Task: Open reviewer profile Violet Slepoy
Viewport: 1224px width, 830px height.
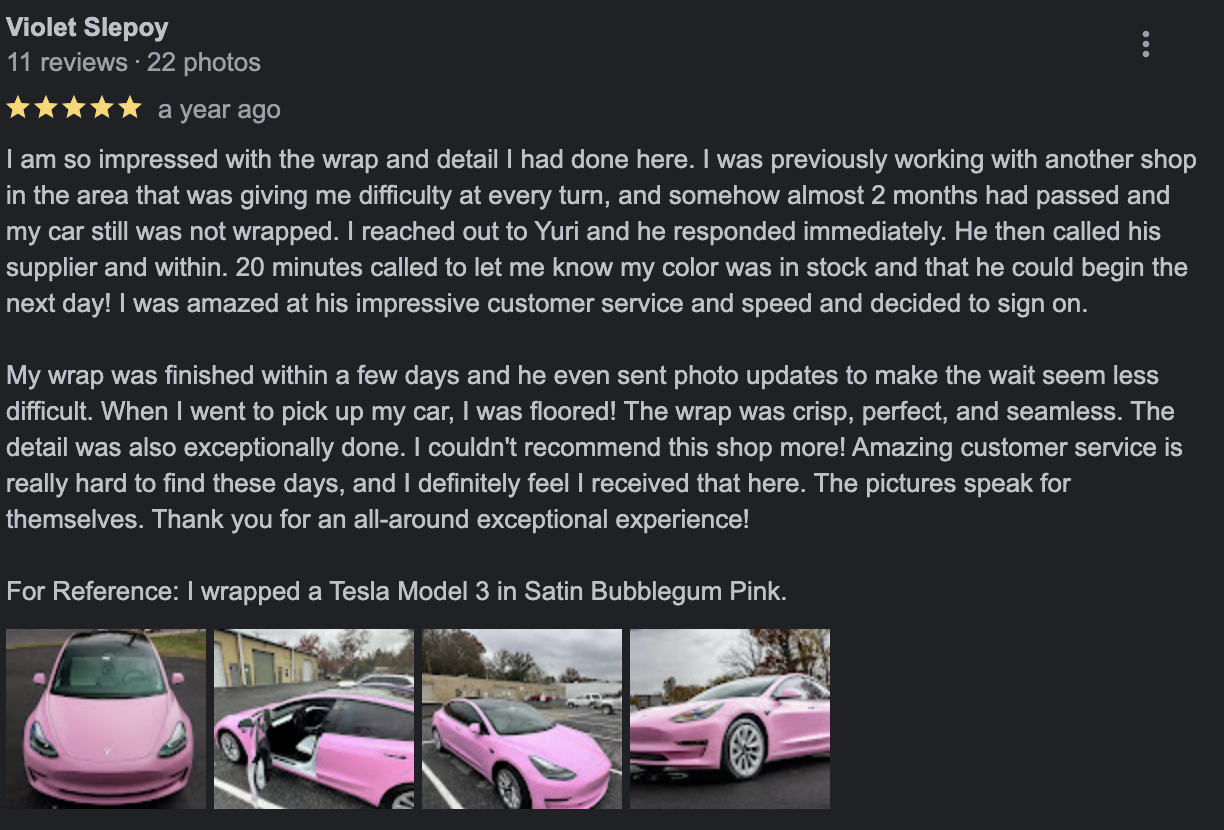Action: pyautogui.click(x=87, y=27)
